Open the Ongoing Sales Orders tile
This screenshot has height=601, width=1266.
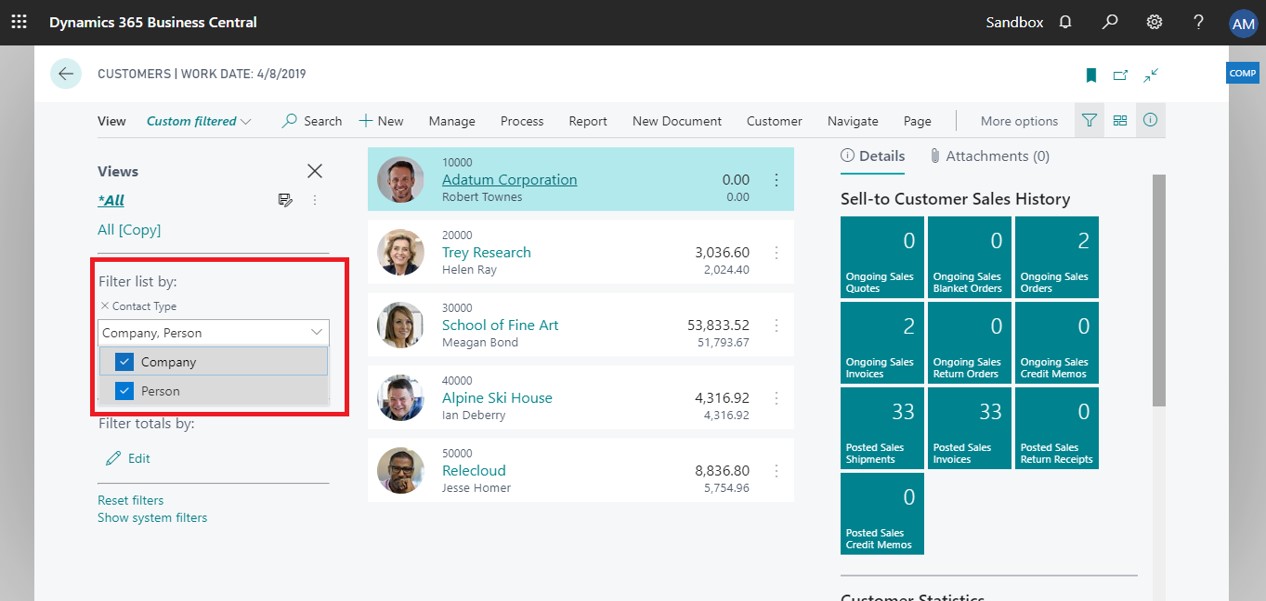click(1057, 257)
